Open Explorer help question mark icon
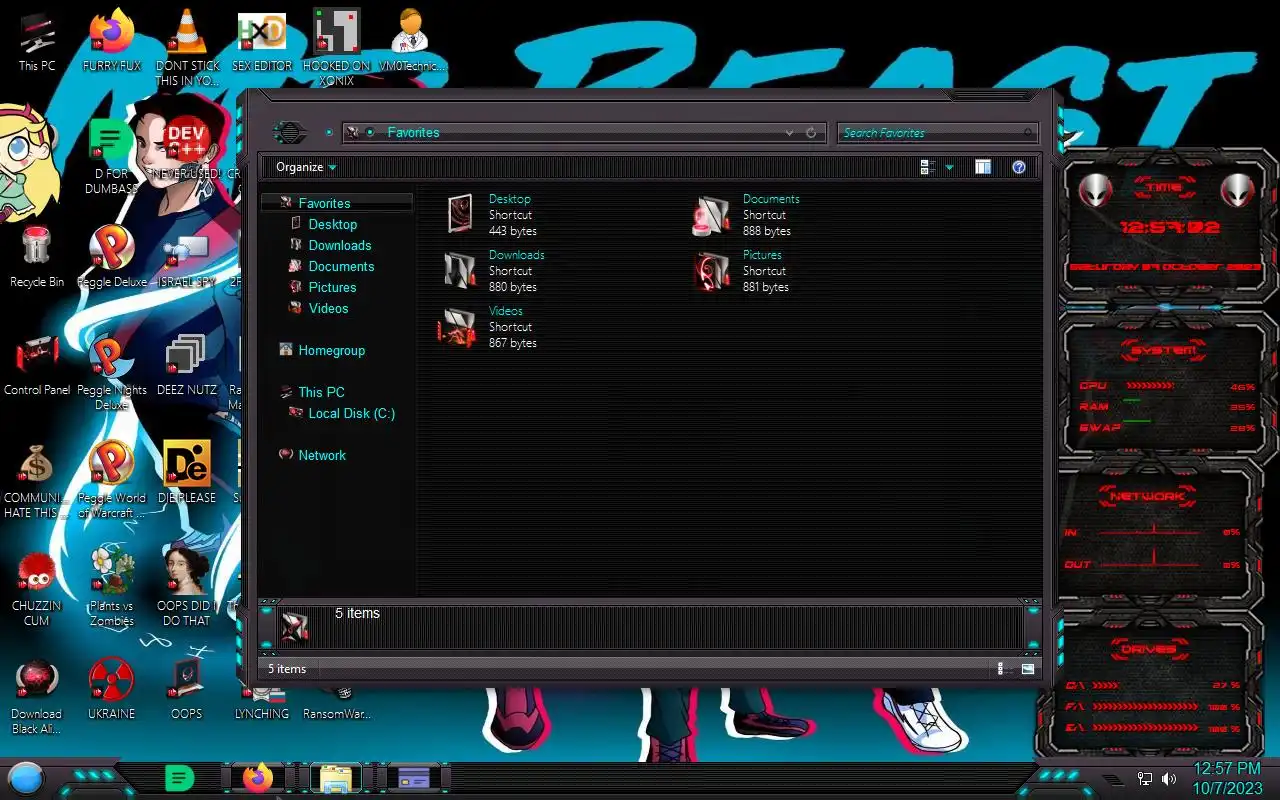The image size is (1280, 800). point(1018,167)
